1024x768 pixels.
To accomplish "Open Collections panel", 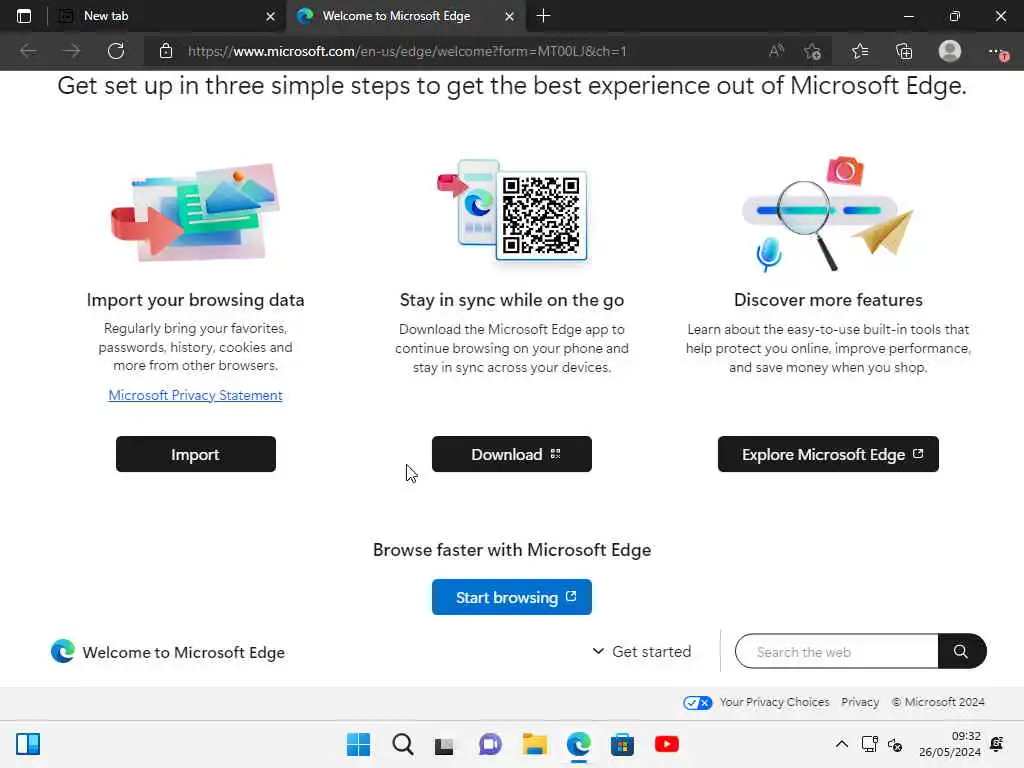I will point(904,51).
